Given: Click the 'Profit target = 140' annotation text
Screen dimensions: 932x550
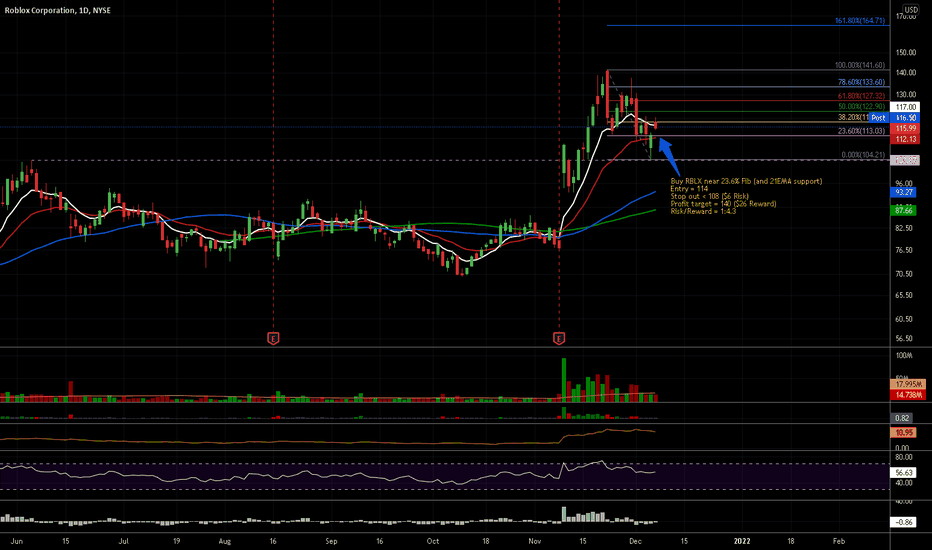Looking at the screenshot, I should pos(723,203).
